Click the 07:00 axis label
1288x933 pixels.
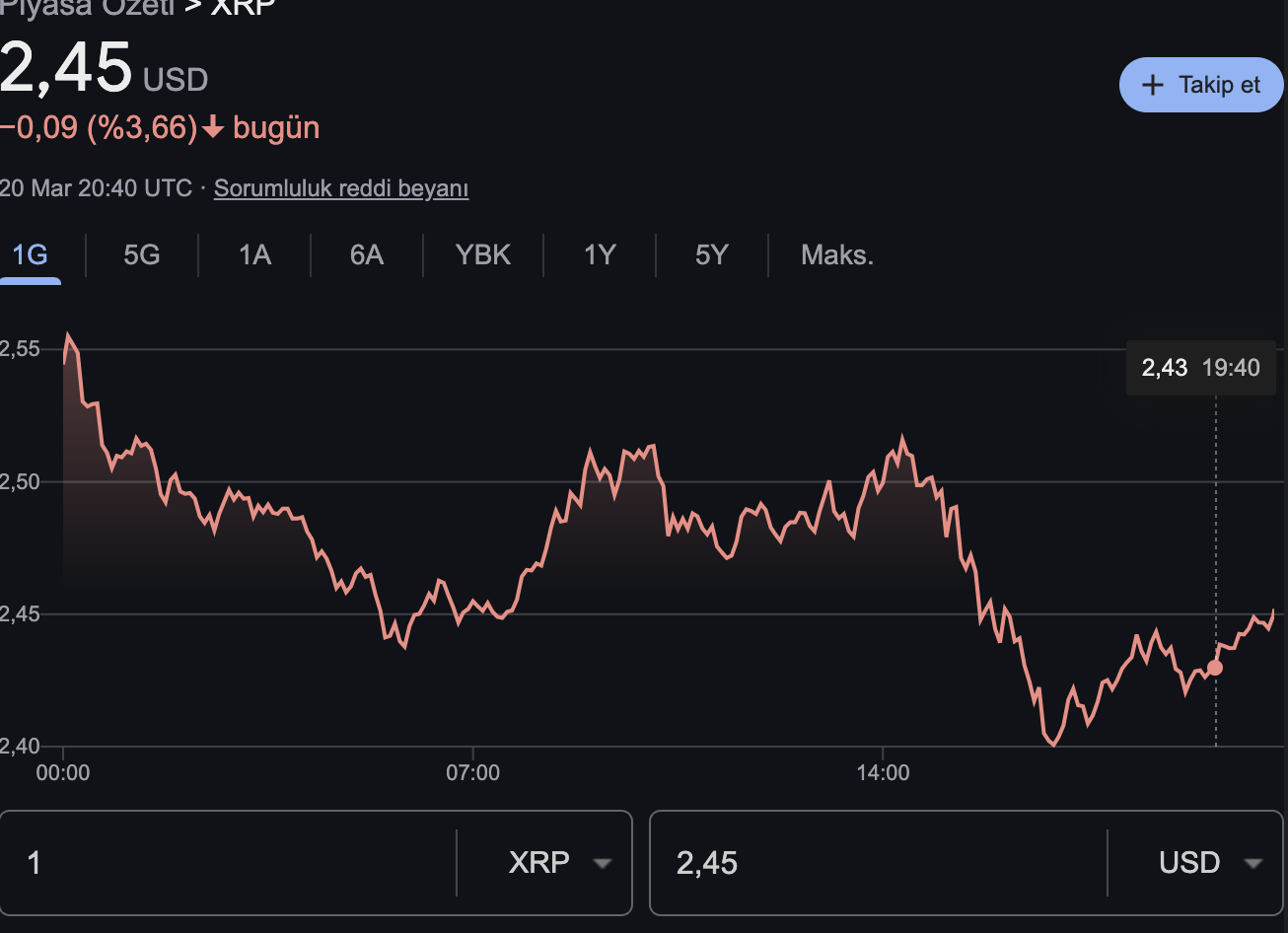[x=472, y=772]
